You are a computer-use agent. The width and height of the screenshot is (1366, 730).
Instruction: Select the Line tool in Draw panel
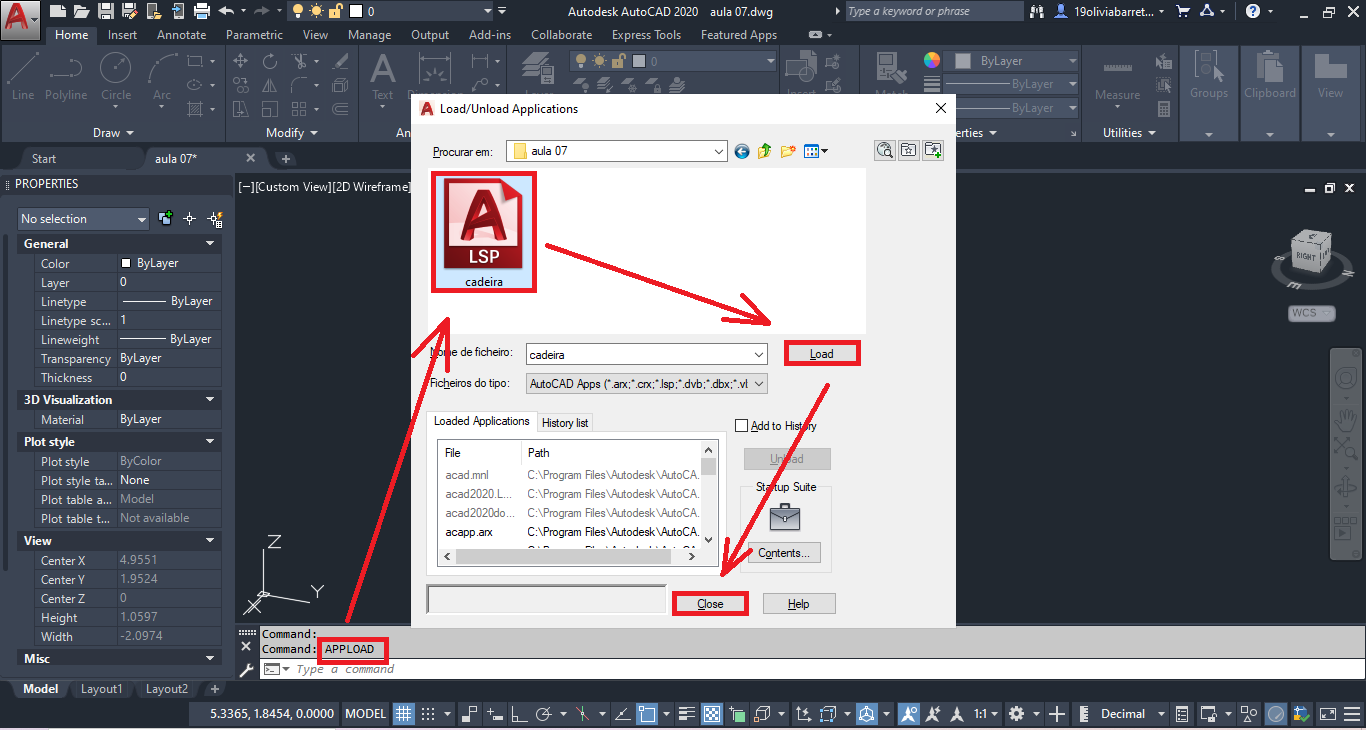(23, 76)
